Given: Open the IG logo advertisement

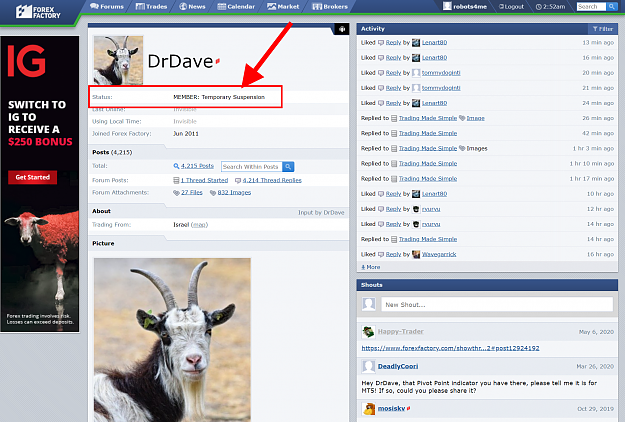Looking at the screenshot, I should [x=26, y=61].
